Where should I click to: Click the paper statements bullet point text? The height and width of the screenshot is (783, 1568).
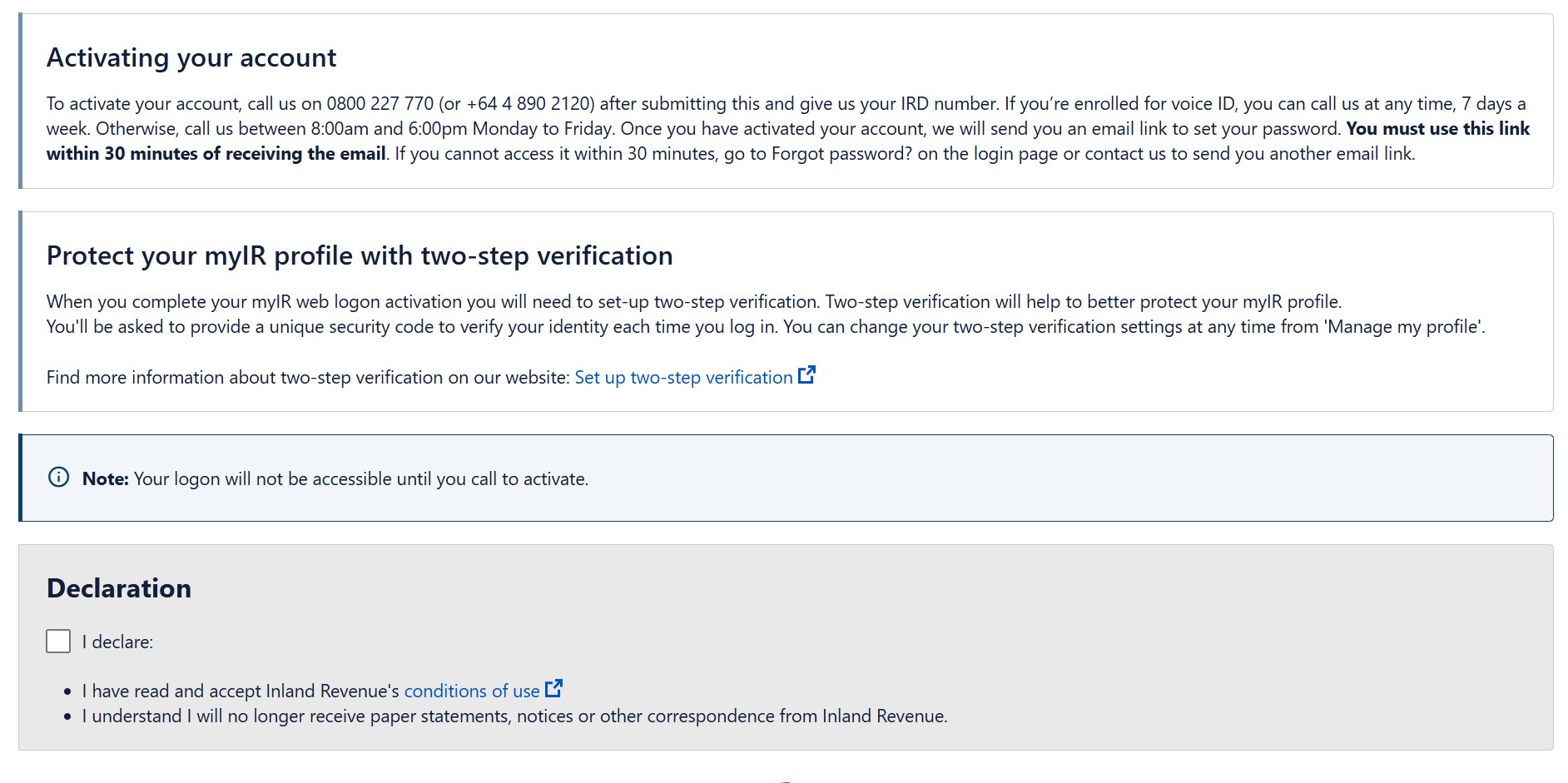pos(514,716)
